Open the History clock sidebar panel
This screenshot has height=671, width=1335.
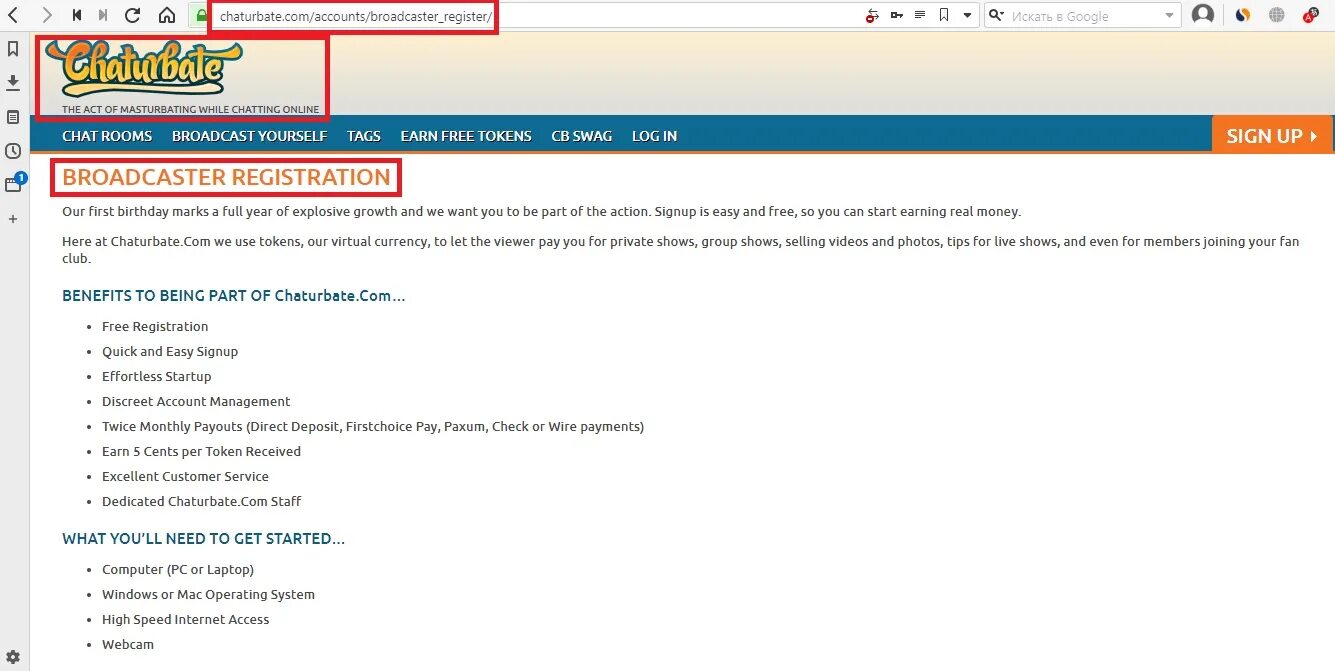point(13,151)
